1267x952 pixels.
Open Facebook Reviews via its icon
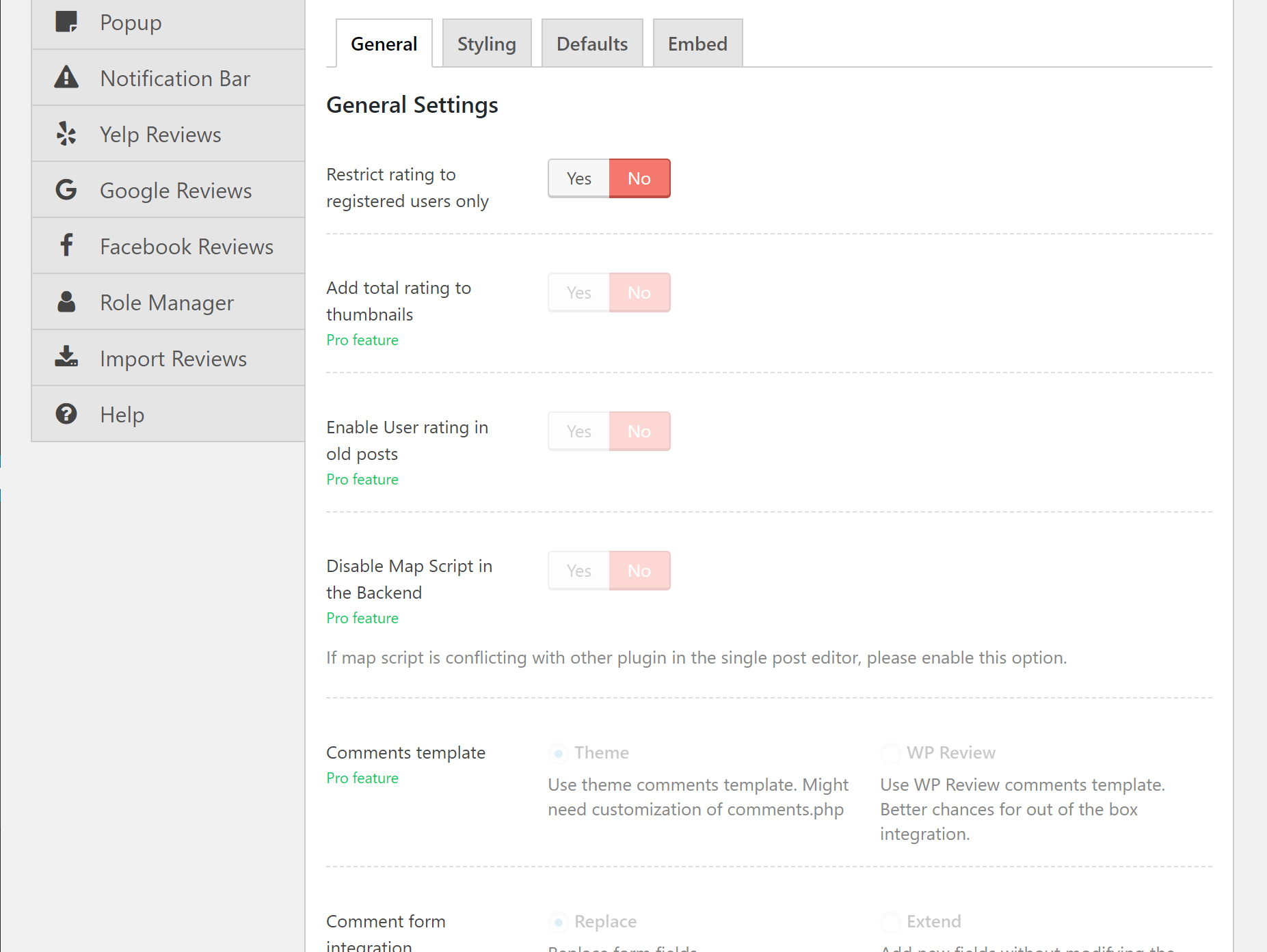(x=66, y=246)
